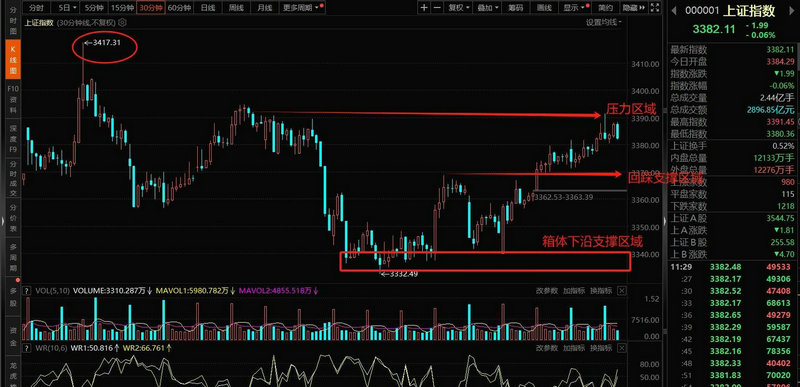Image resolution: width=800 pixels, height=387 pixels.
Task: Click the 隐藏 panel toggle button
Action: pyautogui.click(x=634, y=8)
